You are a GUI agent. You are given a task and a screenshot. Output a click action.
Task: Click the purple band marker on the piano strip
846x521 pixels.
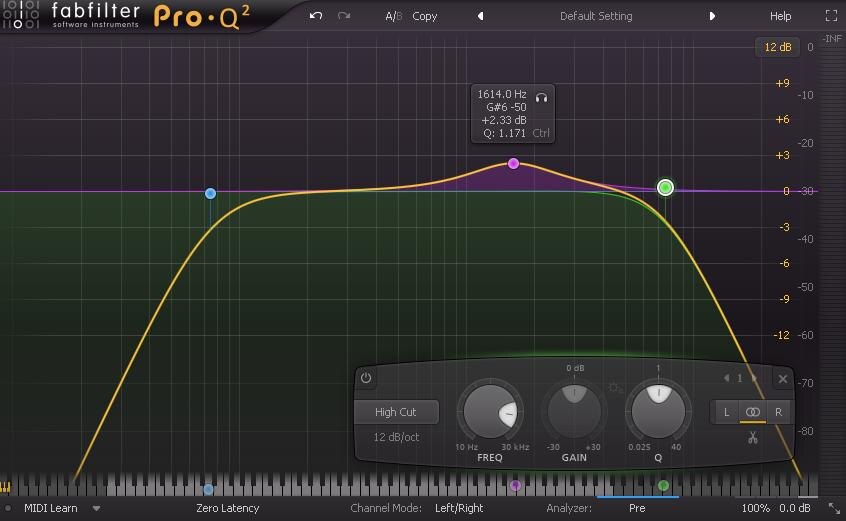click(x=515, y=485)
